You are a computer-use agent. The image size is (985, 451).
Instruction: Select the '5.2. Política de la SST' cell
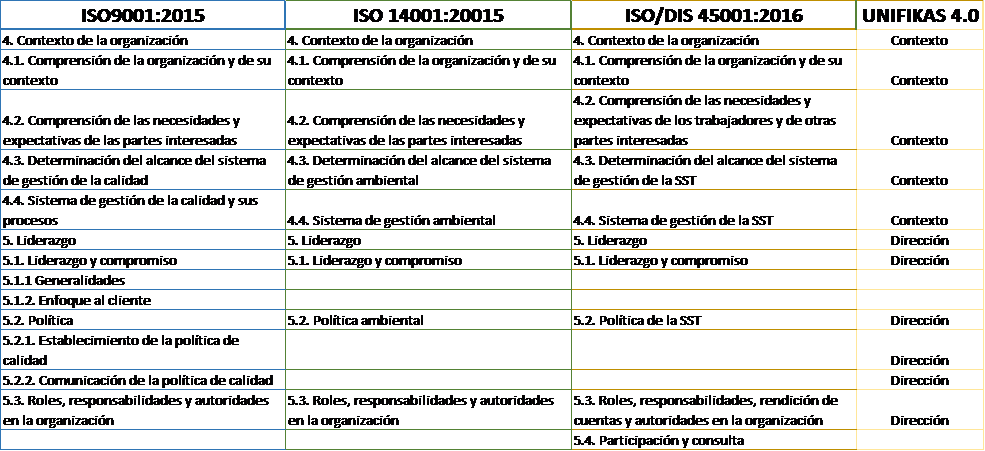click(x=714, y=320)
